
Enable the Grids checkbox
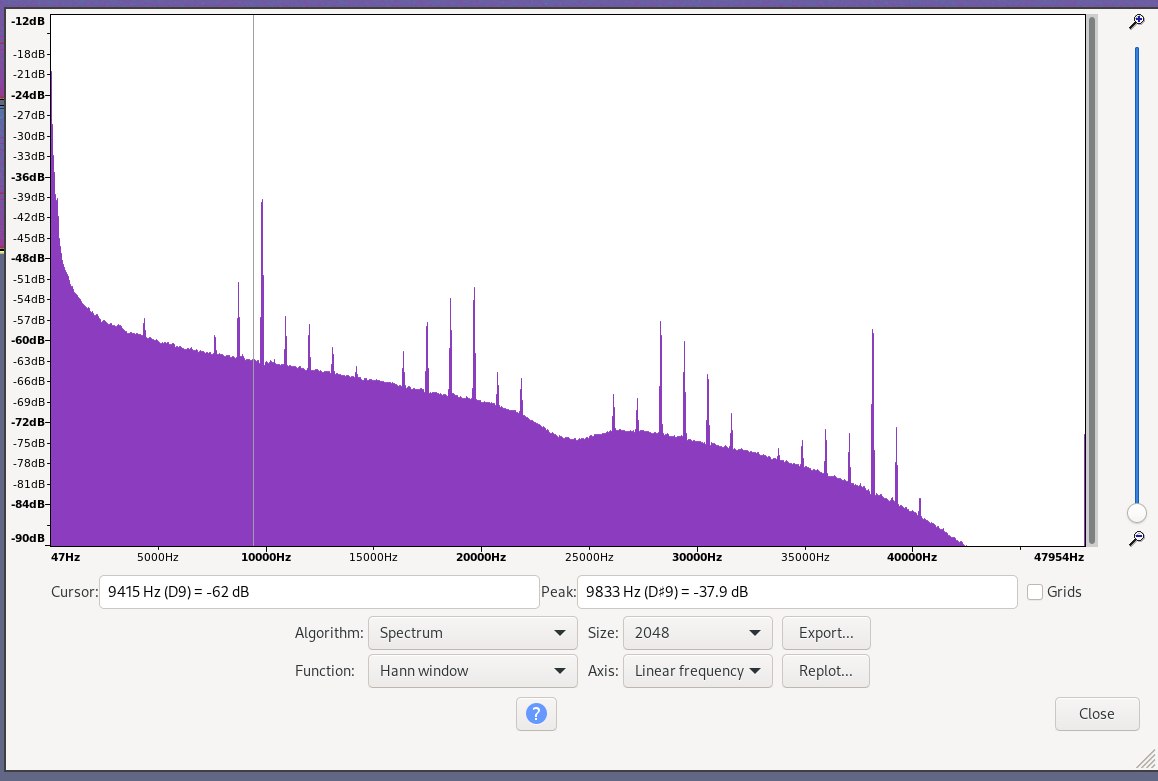pyautogui.click(x=1035, y=592)
